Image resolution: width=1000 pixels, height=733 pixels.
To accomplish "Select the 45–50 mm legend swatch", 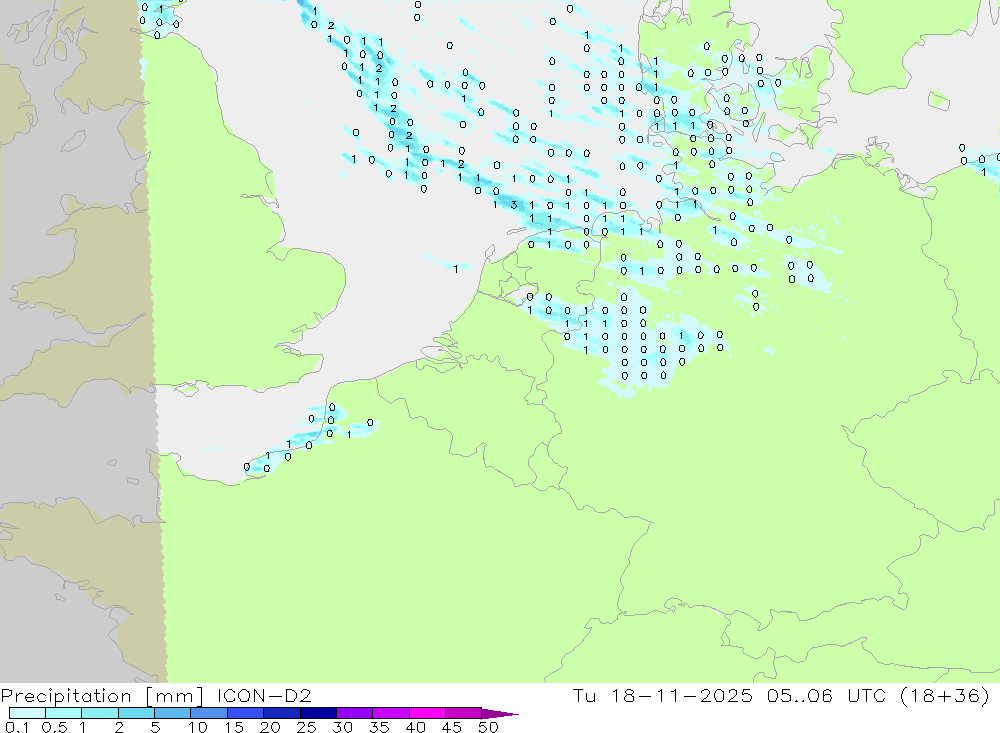I will click(464, 713).
